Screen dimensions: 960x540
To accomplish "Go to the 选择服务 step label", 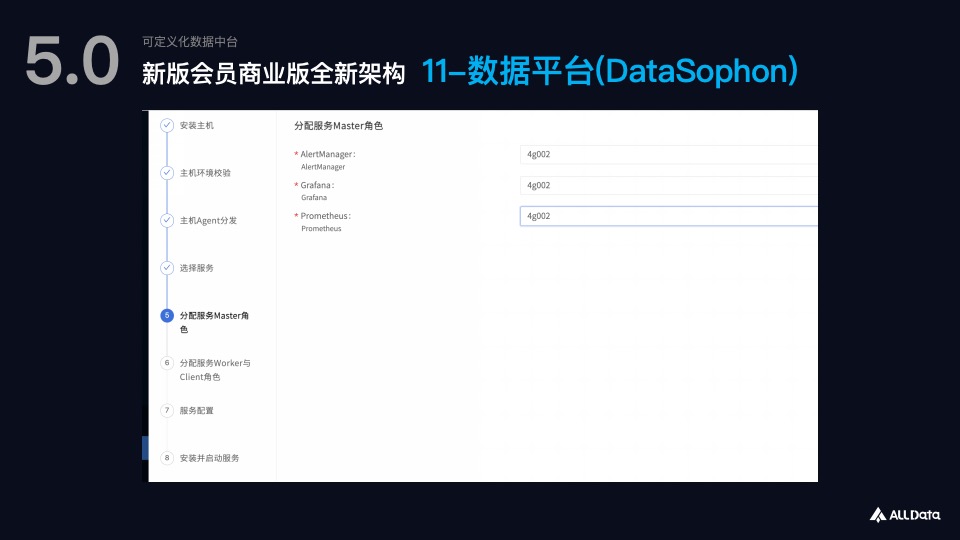I will pos(197,268).
